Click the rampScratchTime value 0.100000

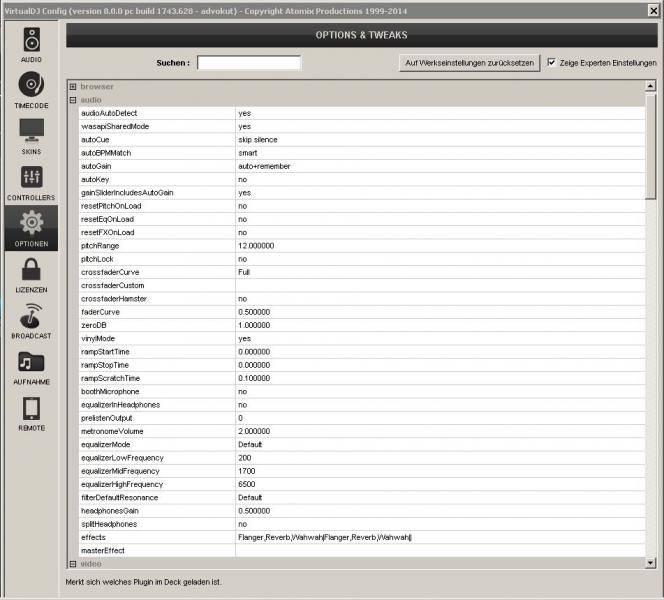(x=254, y=378)
